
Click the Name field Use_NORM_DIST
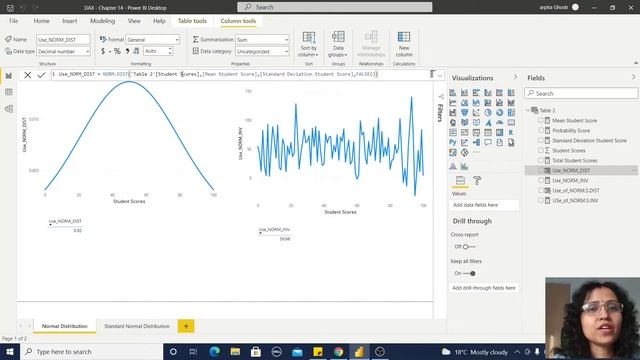pos(63,40)
